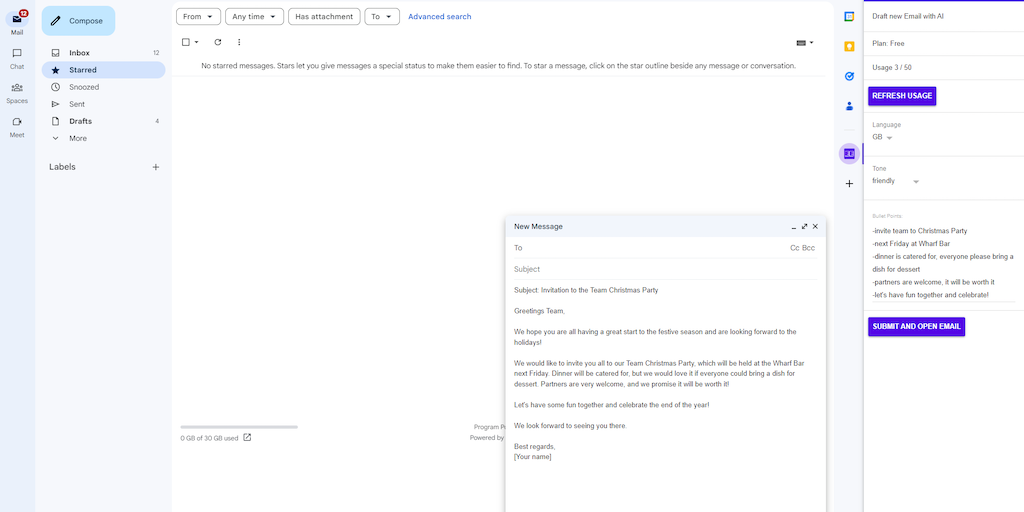The height and width of the screenshot is (512, 1024).
Task: Click the storage usage progress bar
Action: (239, 427)
